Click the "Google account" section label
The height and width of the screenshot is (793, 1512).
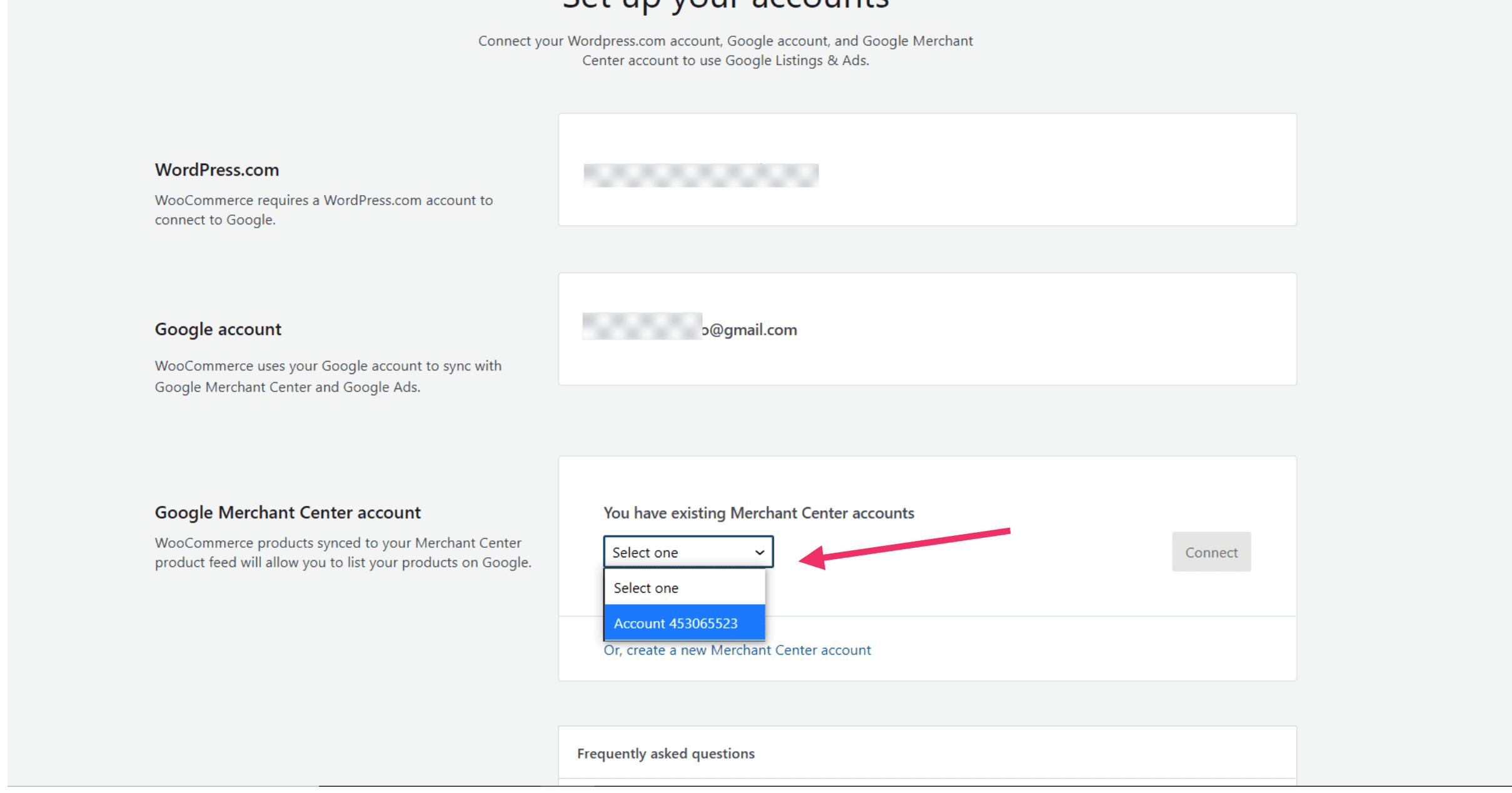[x=218, y=329]
